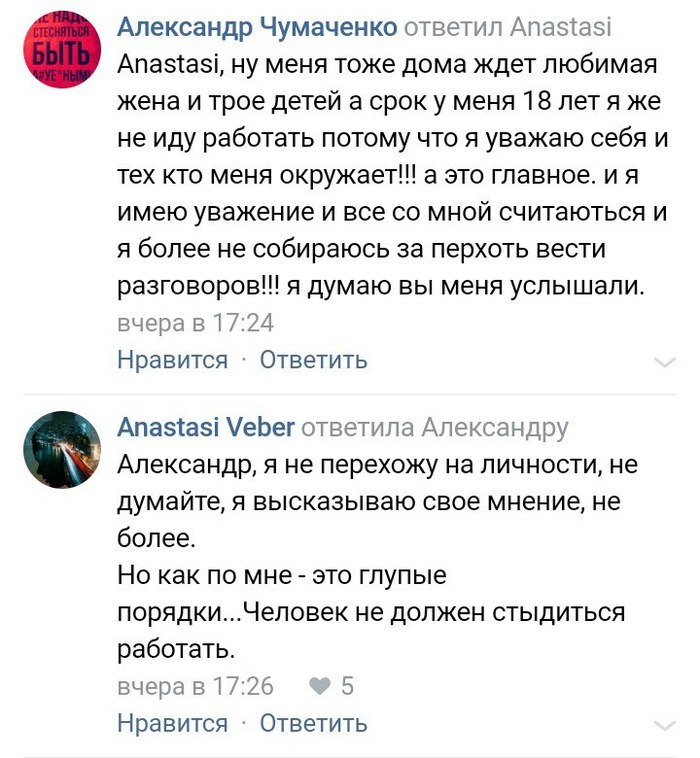The image size is (700, 758).
Task: Open the Александр Чумаченко author name link
Action: tap(257, 27)
